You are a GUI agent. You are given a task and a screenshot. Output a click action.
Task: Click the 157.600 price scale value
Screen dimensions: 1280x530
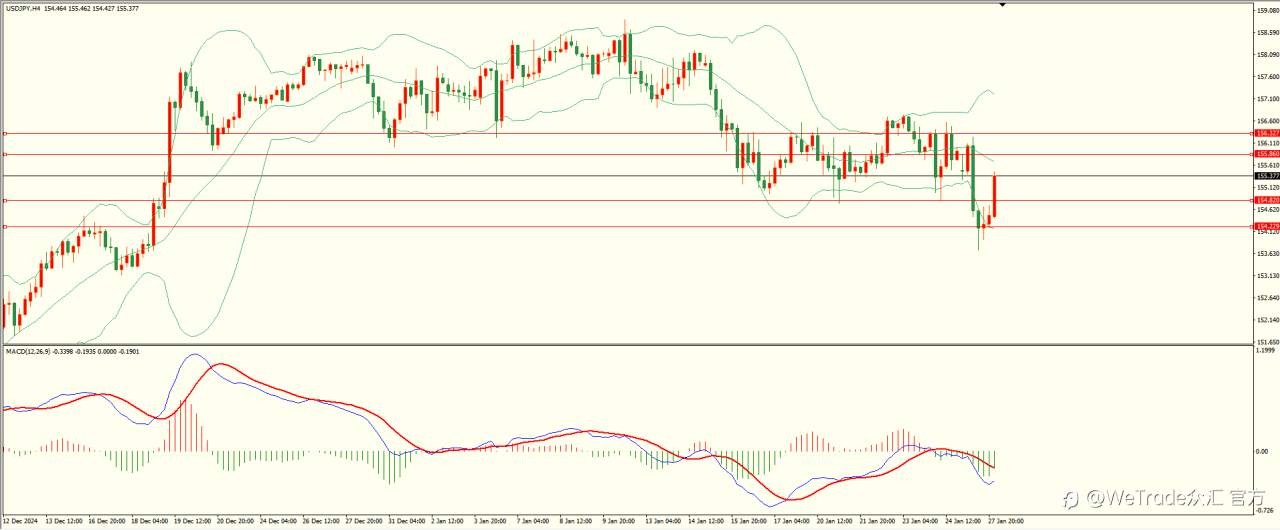tap(1267, 77)
